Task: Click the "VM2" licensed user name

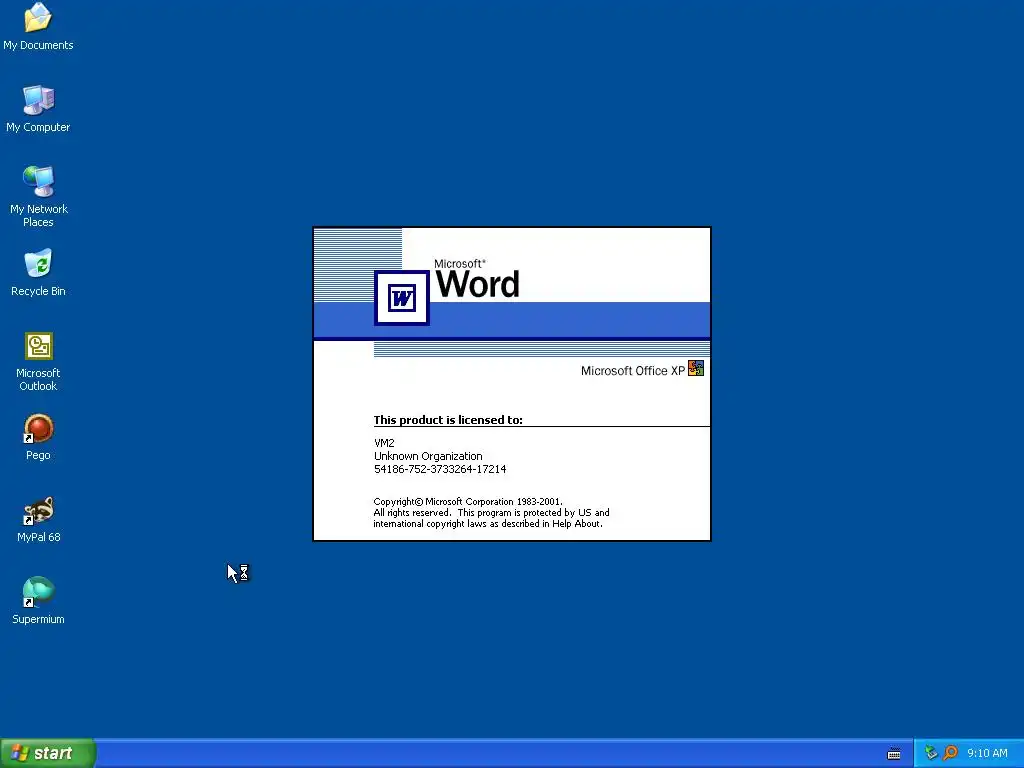Action: (384, 443)
